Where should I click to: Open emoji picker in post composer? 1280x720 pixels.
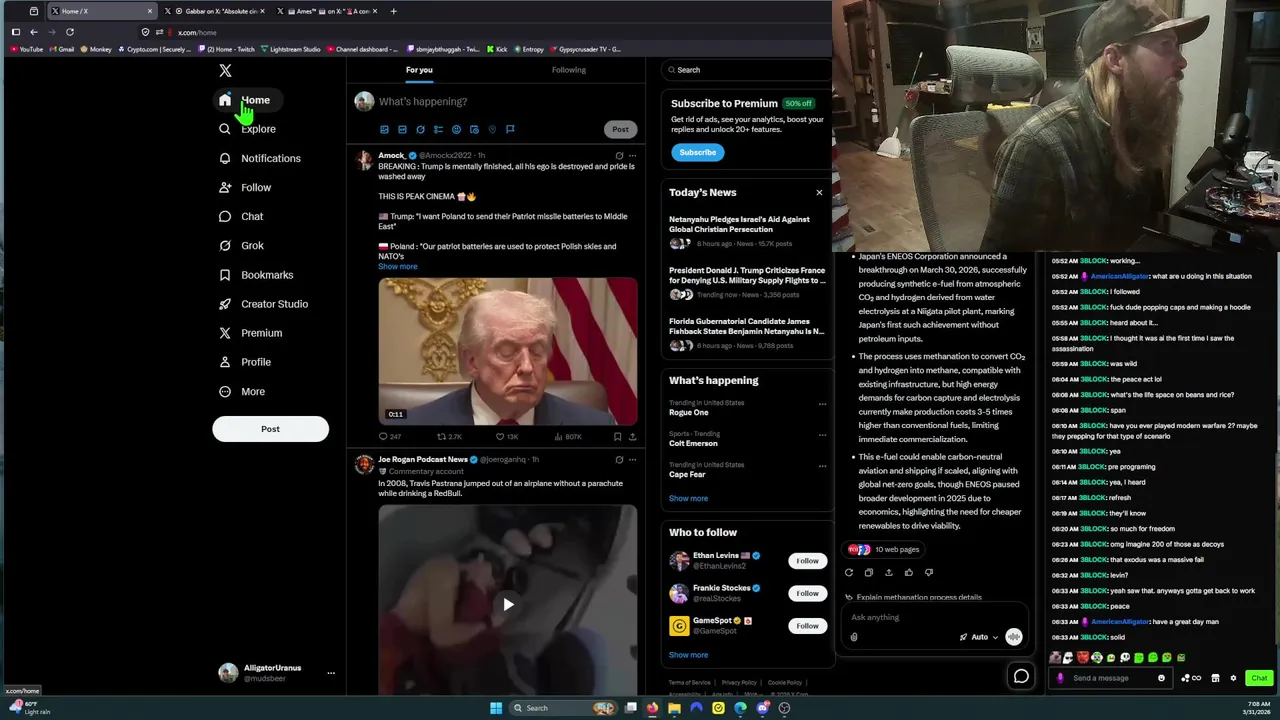(456, 129)
